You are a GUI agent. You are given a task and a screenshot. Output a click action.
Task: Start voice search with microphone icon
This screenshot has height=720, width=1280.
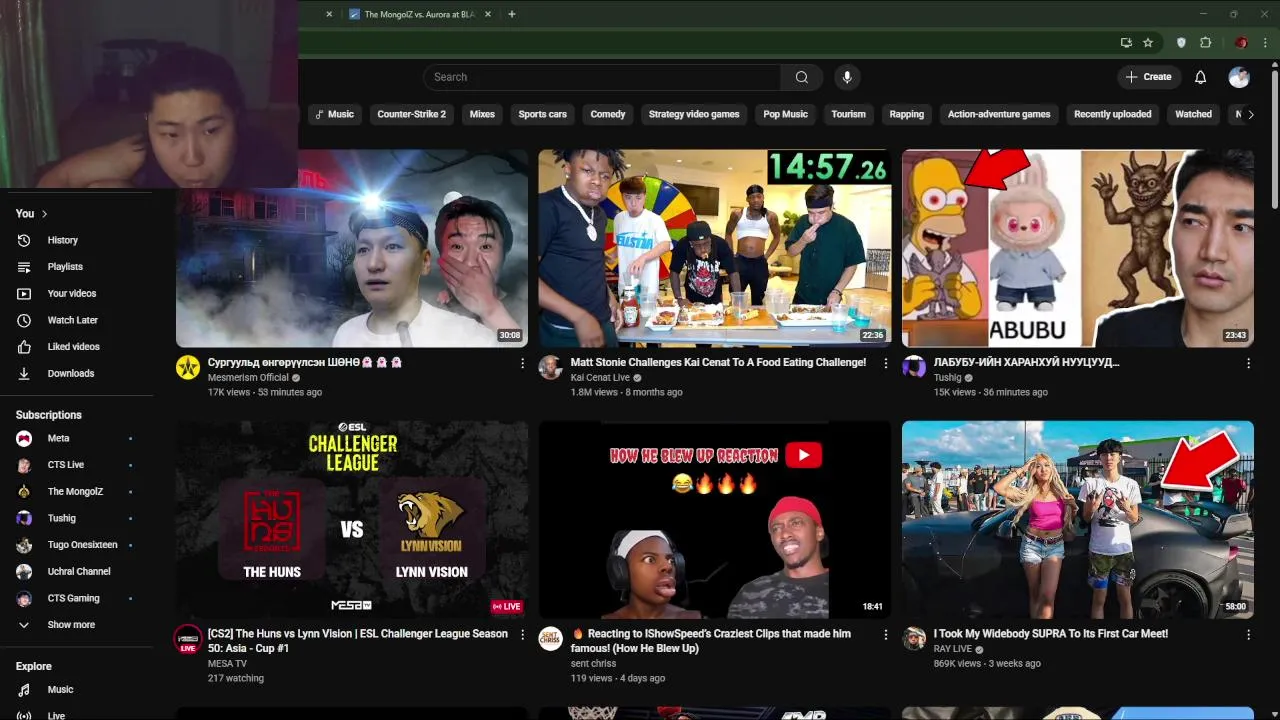pos(847,77)
